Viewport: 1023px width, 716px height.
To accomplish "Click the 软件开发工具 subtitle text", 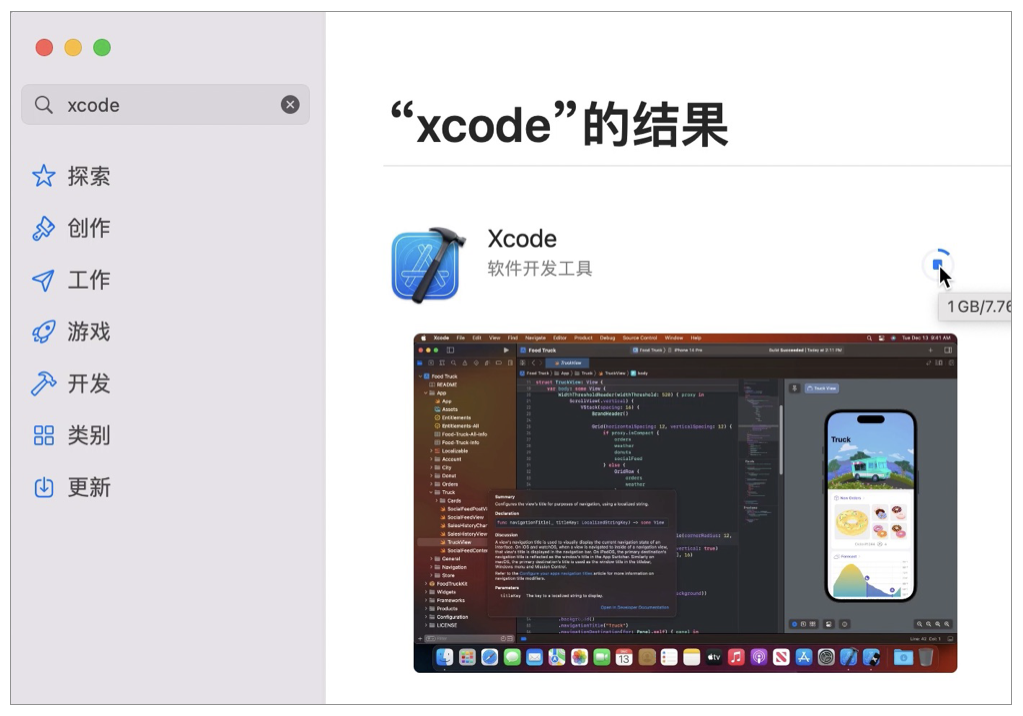I will click(540, 268).
